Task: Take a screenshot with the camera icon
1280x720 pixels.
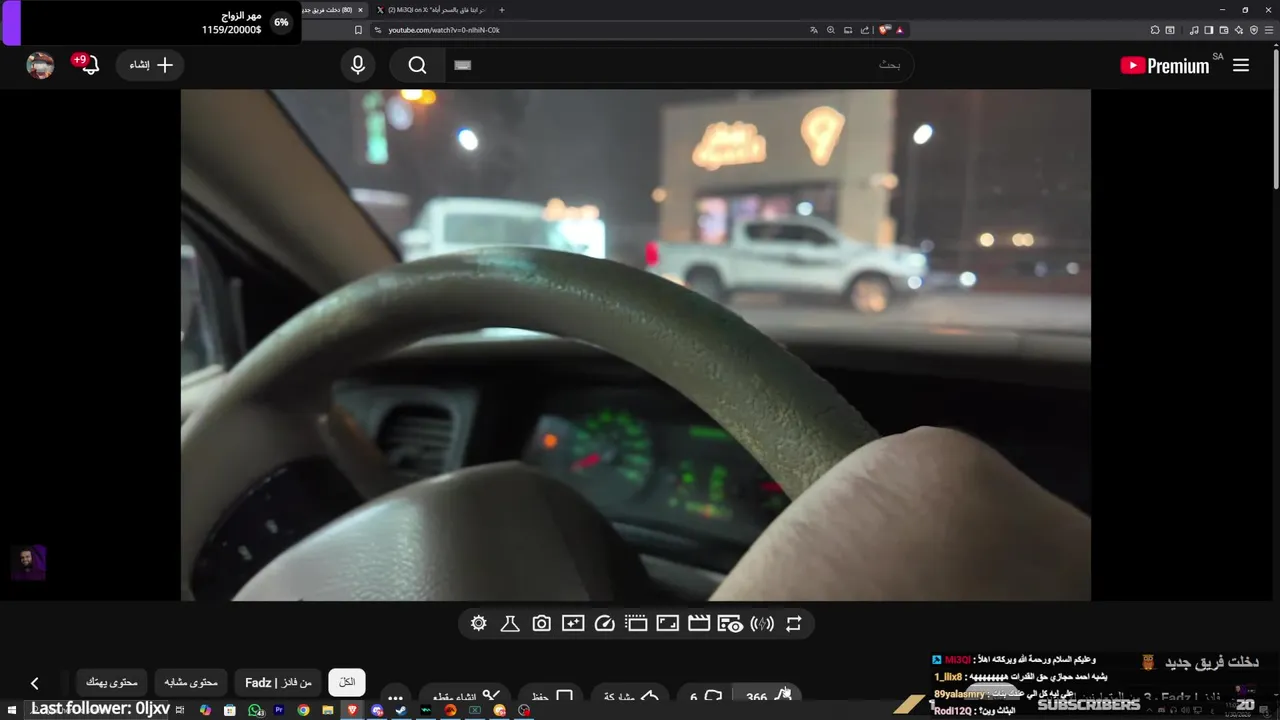Action: [x=541, y=624]
